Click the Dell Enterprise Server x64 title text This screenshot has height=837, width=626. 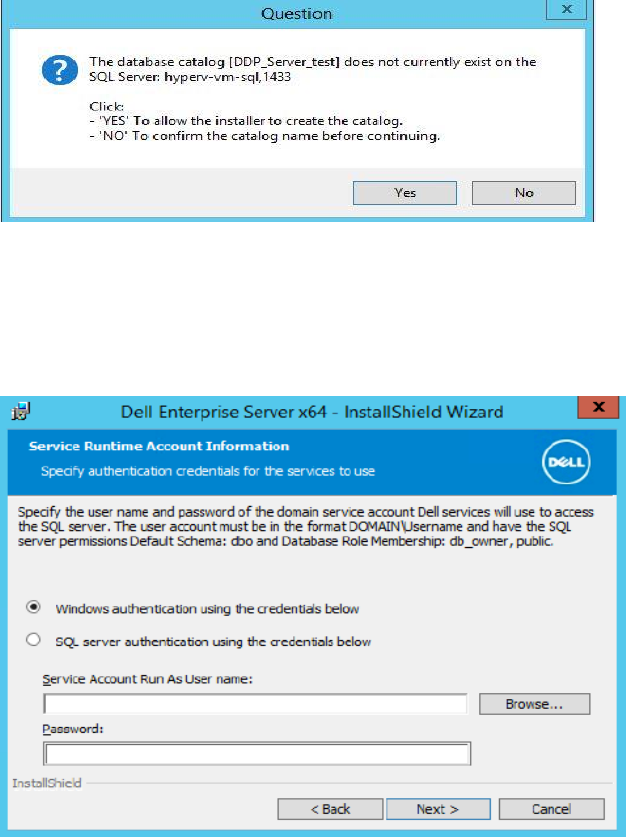[x=312, y=412]
